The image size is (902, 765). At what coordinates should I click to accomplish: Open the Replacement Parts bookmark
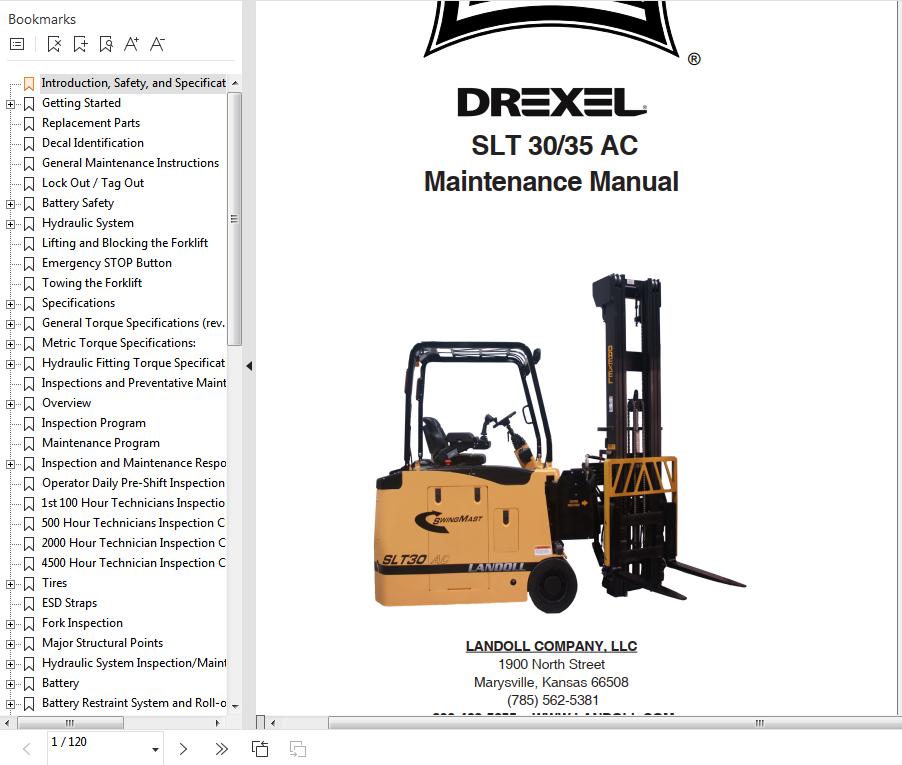point(91,123)
